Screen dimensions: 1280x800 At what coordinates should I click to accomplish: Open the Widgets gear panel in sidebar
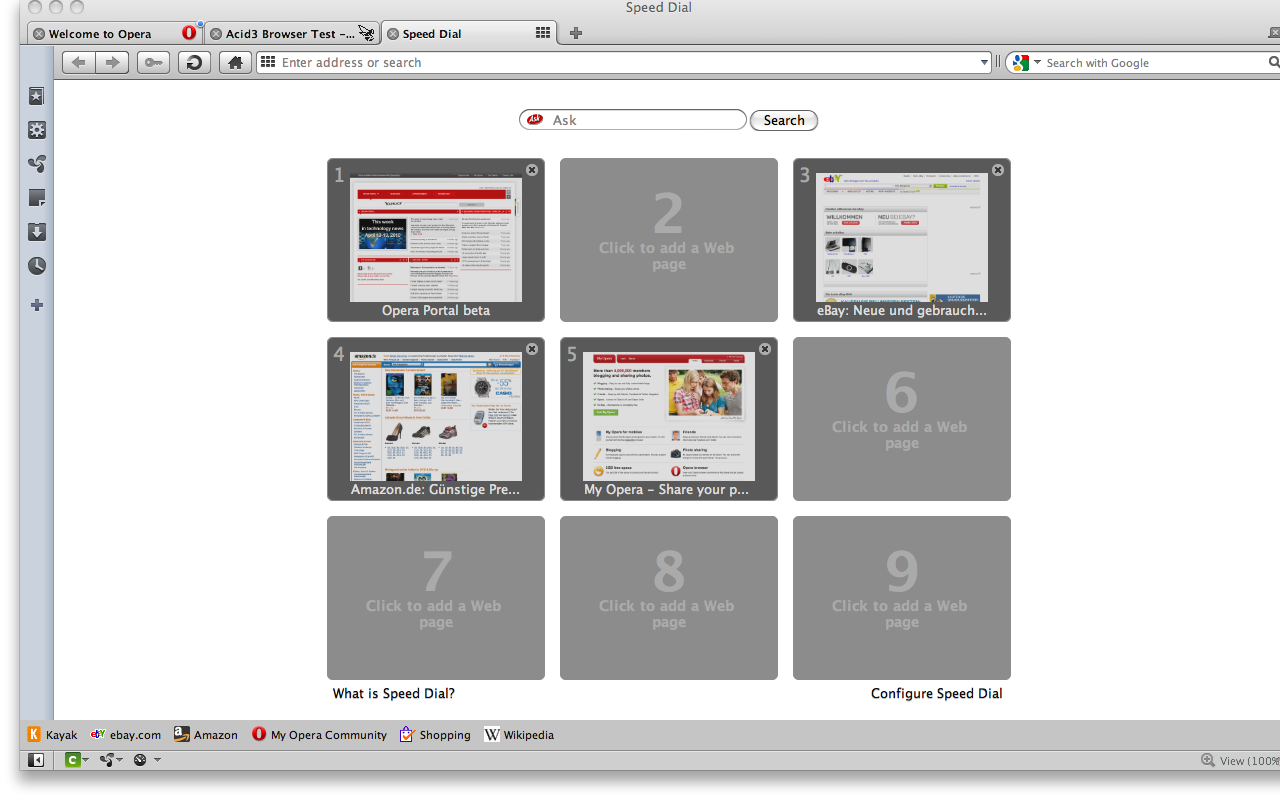point(36,130)
